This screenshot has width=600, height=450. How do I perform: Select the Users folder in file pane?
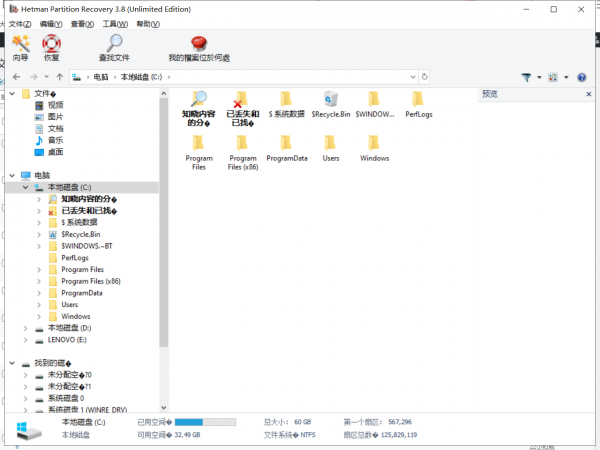pyautogui.click(x=331, y=148)
